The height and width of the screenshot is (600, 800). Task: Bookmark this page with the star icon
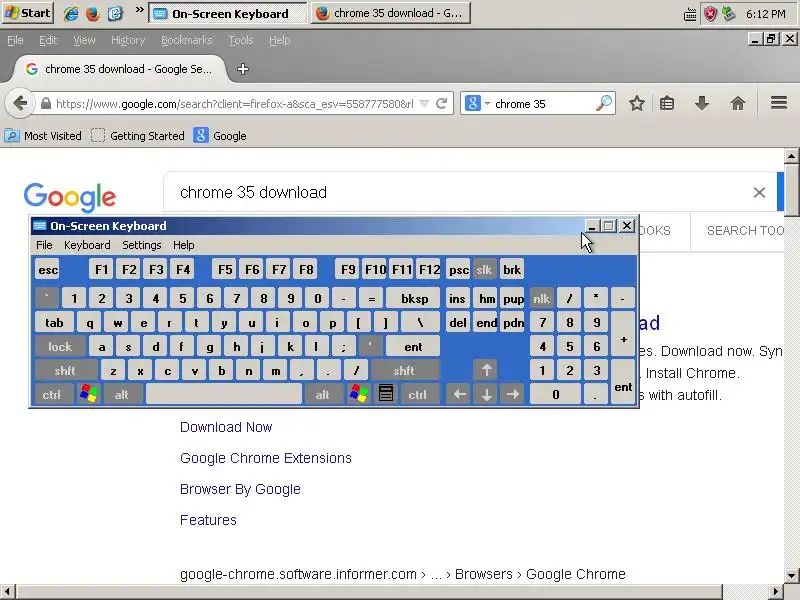click(636, 104)
